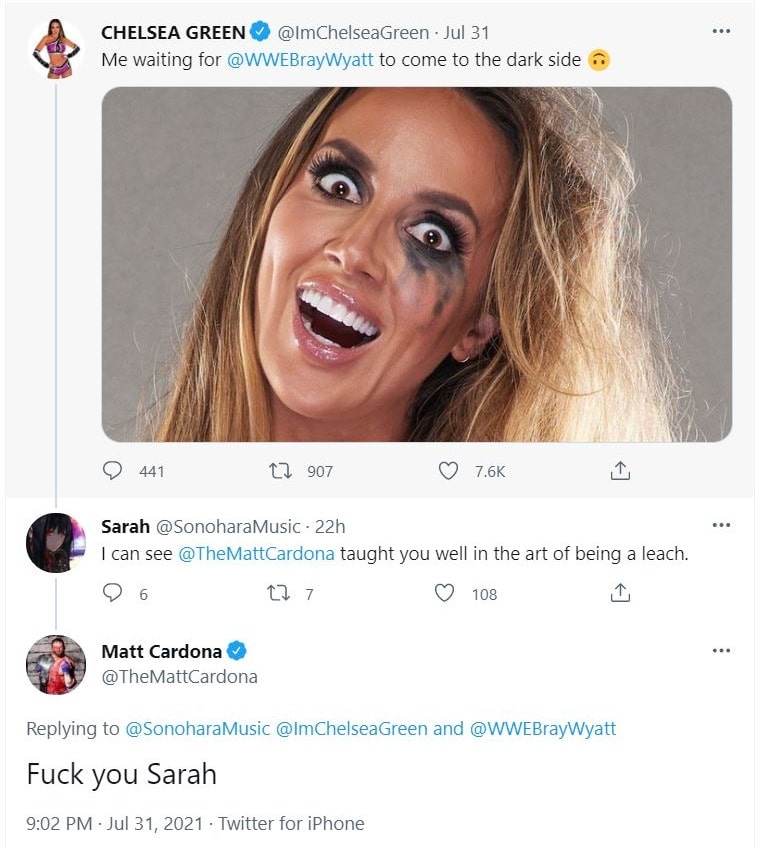
Task: Click the Twitter for iPhone source label
Action: (291, 824)
